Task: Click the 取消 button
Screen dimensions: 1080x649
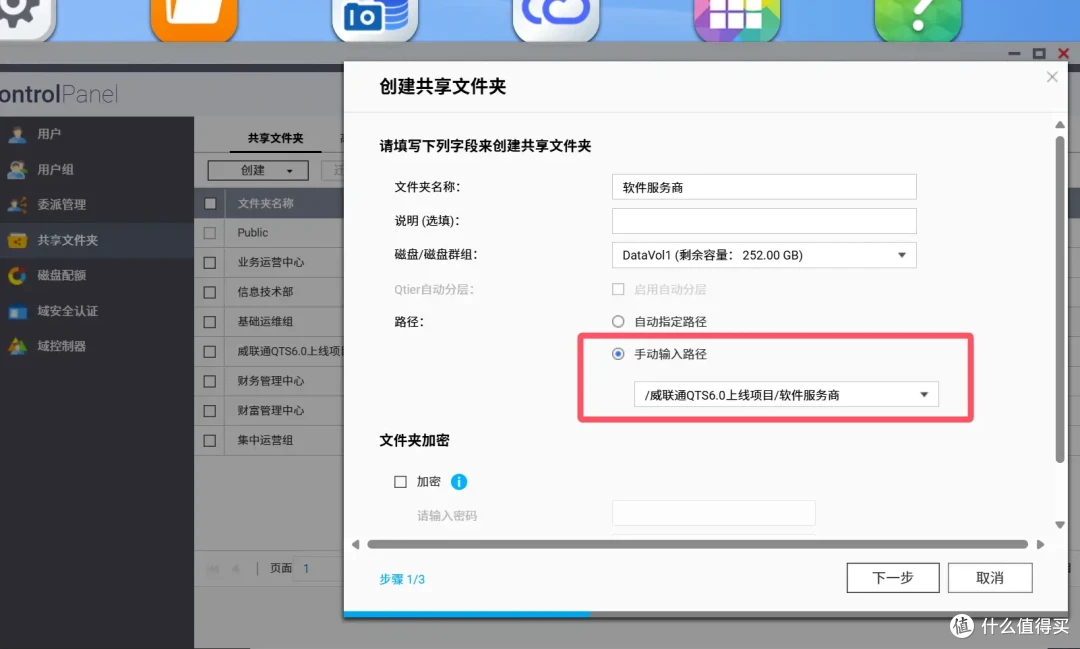Action: (990, 577)
